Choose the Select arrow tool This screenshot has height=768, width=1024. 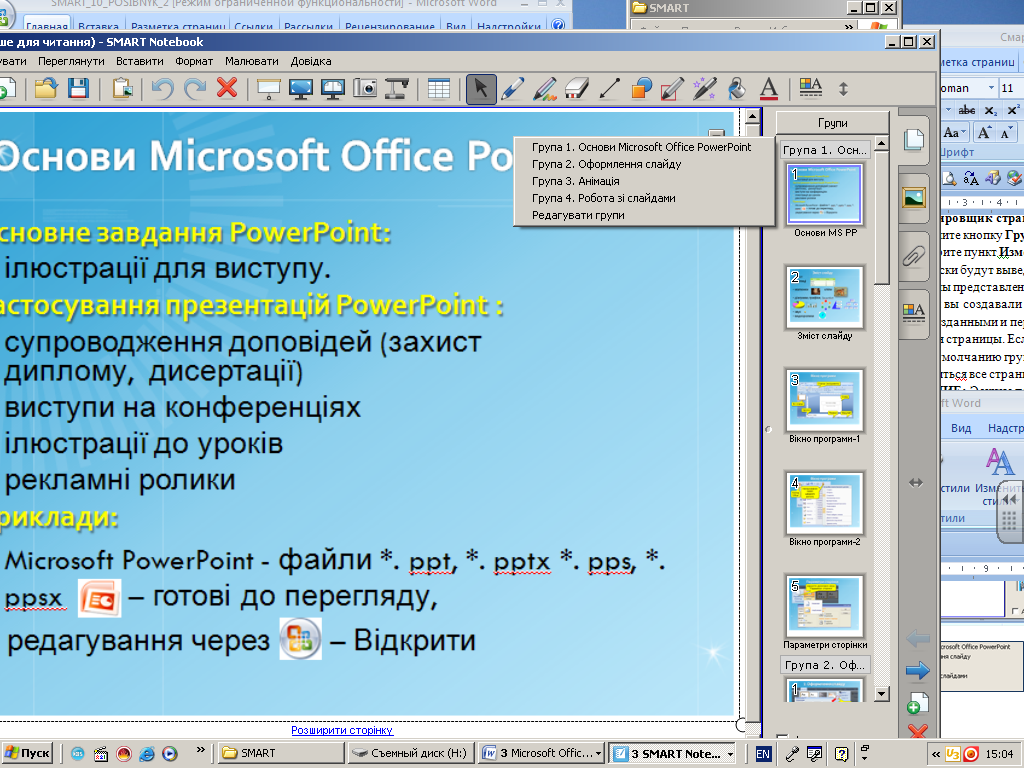point(481,88)
